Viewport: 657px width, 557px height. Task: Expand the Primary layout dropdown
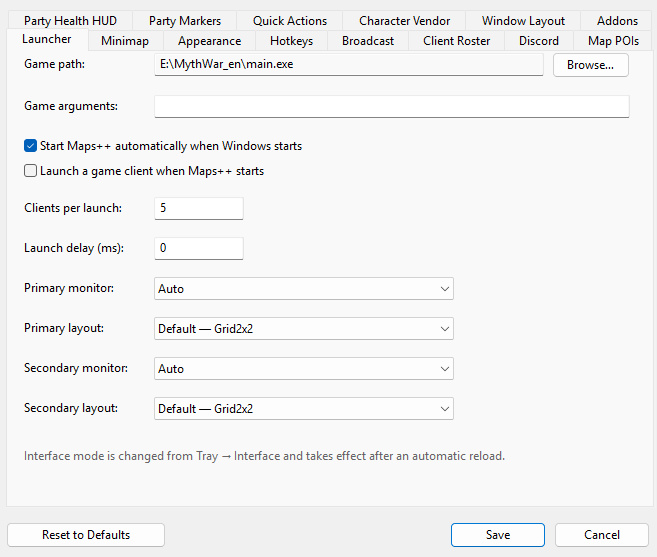(x=304, y=329)
